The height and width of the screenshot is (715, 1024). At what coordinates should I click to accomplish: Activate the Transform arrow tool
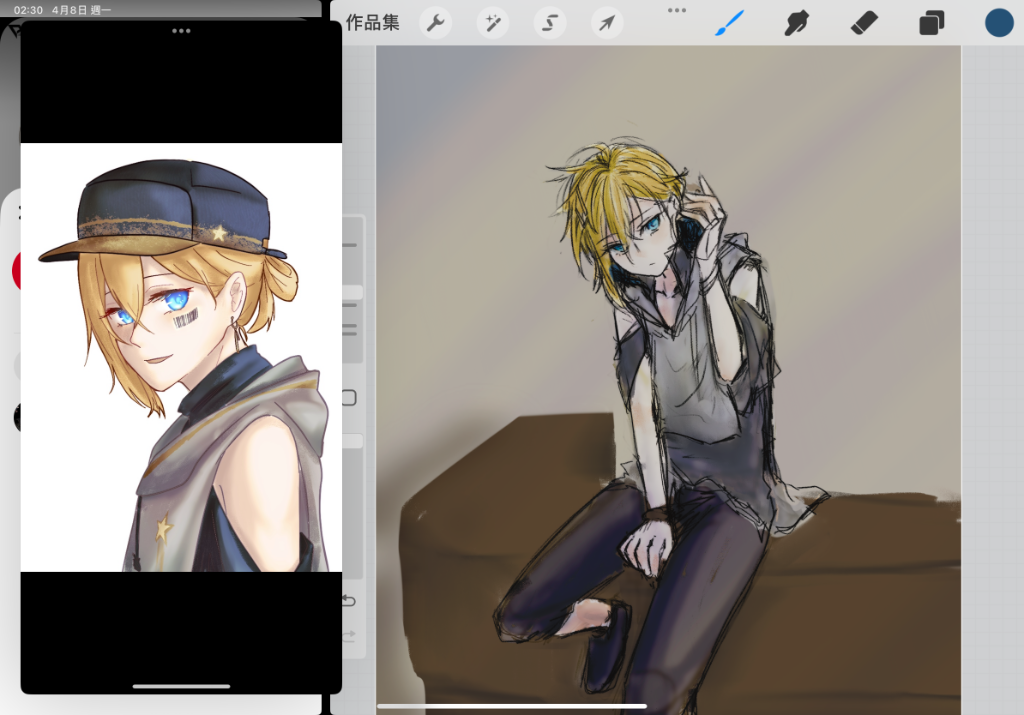pos(607,24)
